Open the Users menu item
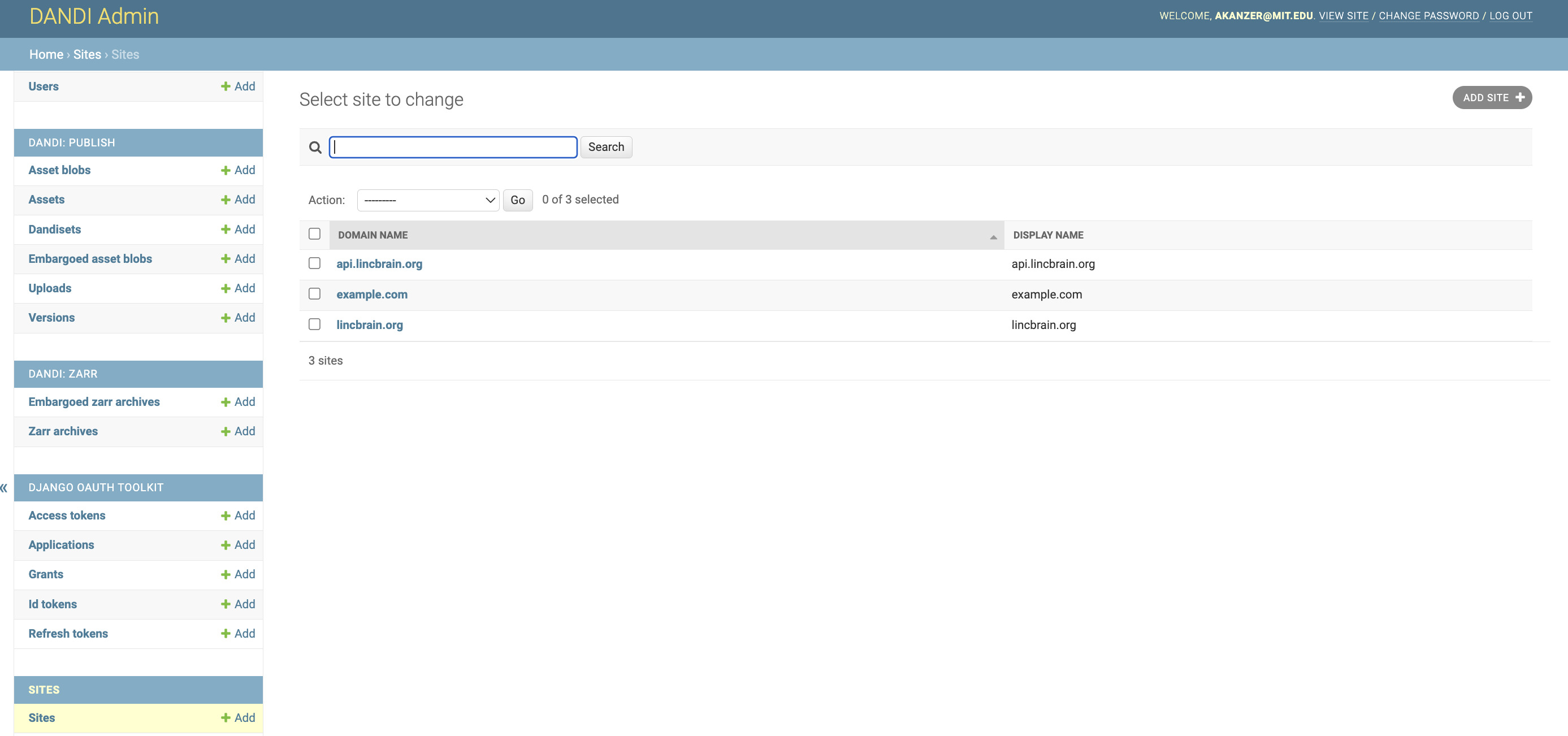This screenshot has width=1568, height=736. 43,86
